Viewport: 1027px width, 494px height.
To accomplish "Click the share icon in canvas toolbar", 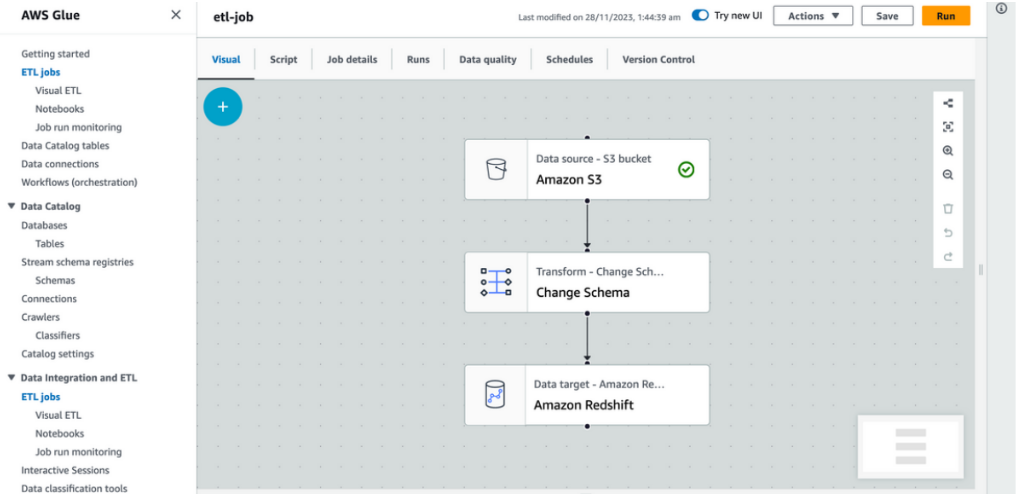I will click(948, 103).
